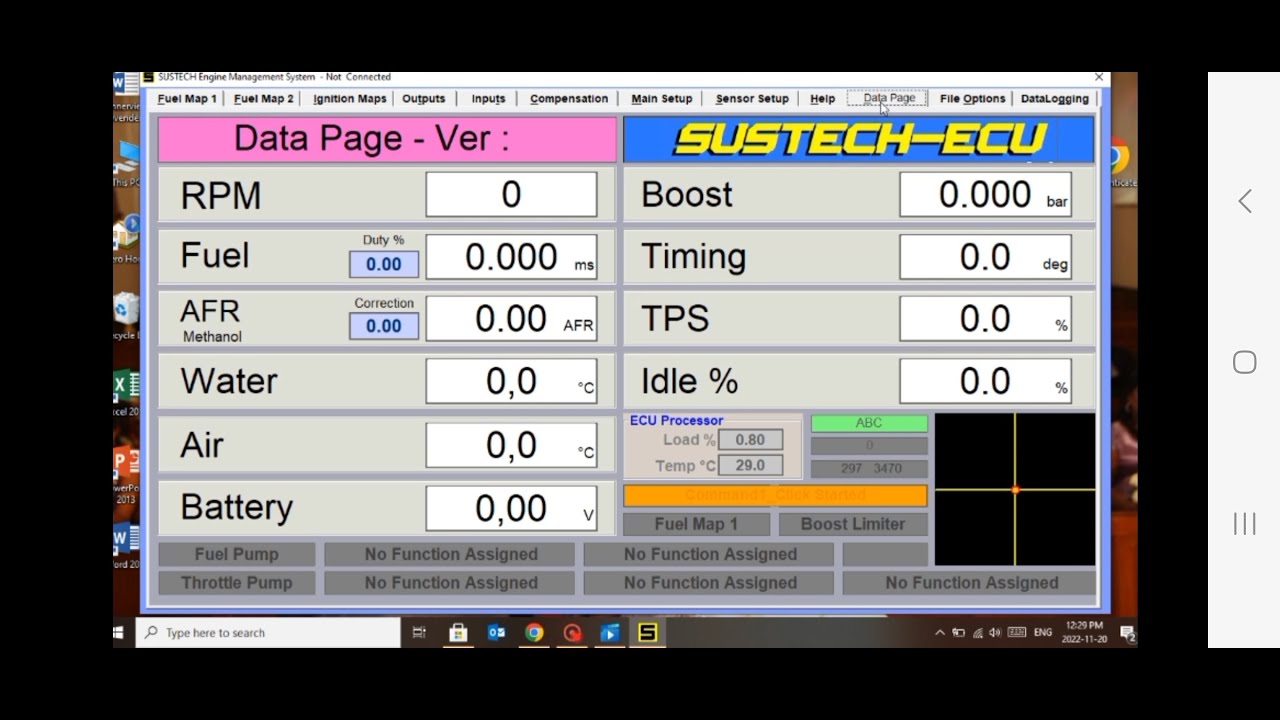Open Google Chrome from taskbar

(534, 633)
